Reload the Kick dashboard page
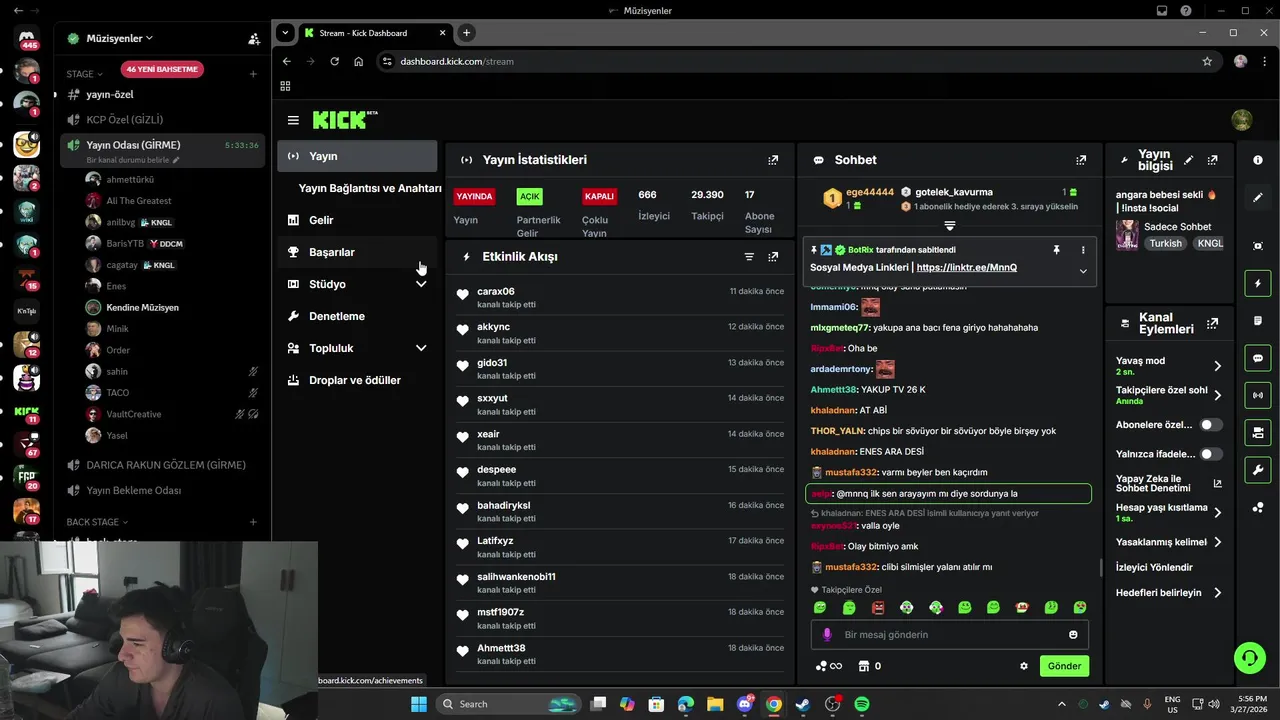Viewport: 1280px width, 720px height. [335, 61]
